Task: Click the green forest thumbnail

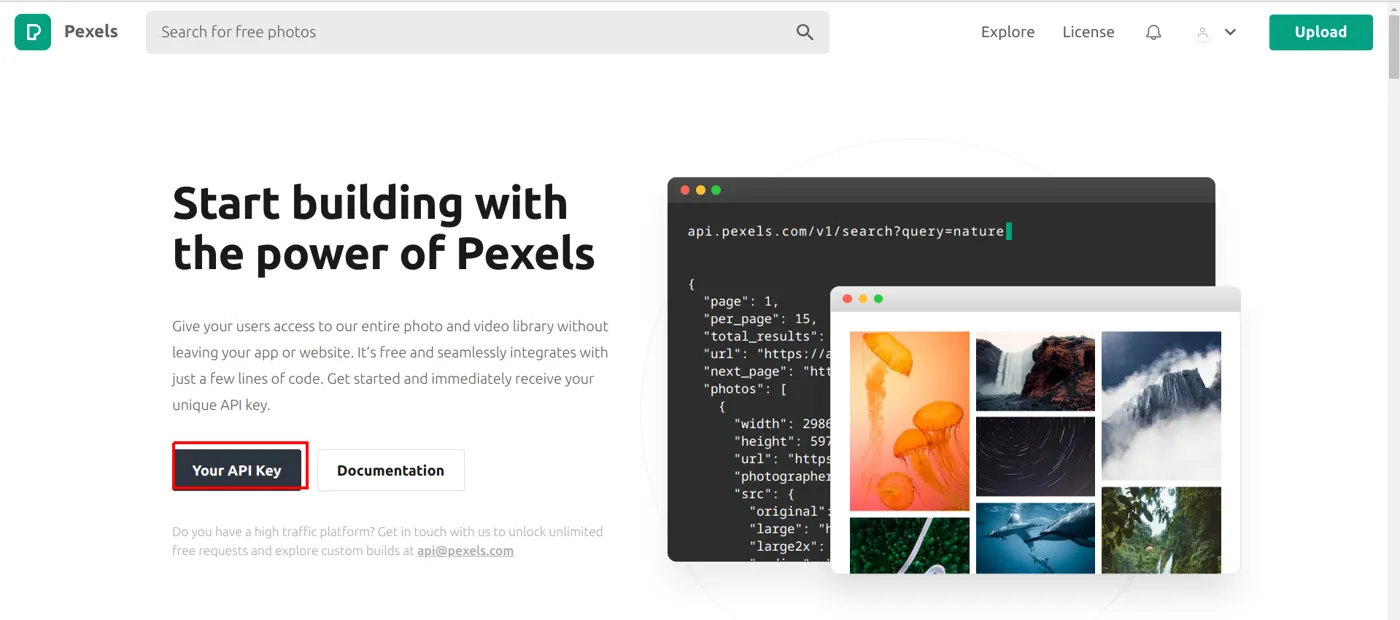Action: (x=1161, y=530)
